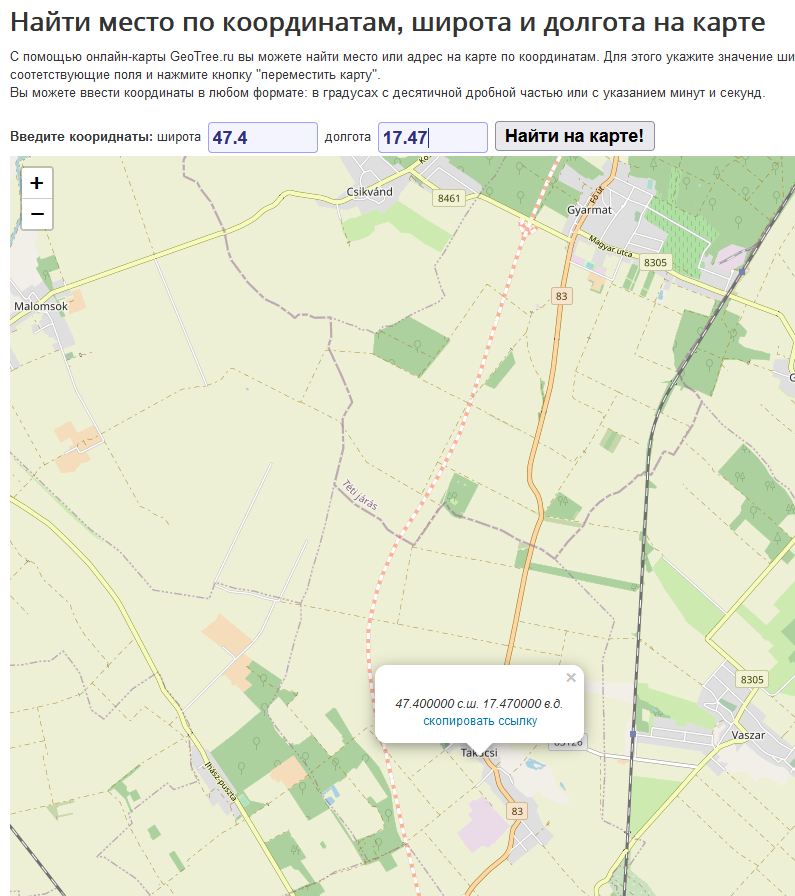Zoom out of the map
This screenshot has height=896, width=795.
pyautogui.click(x=37, y=214)
